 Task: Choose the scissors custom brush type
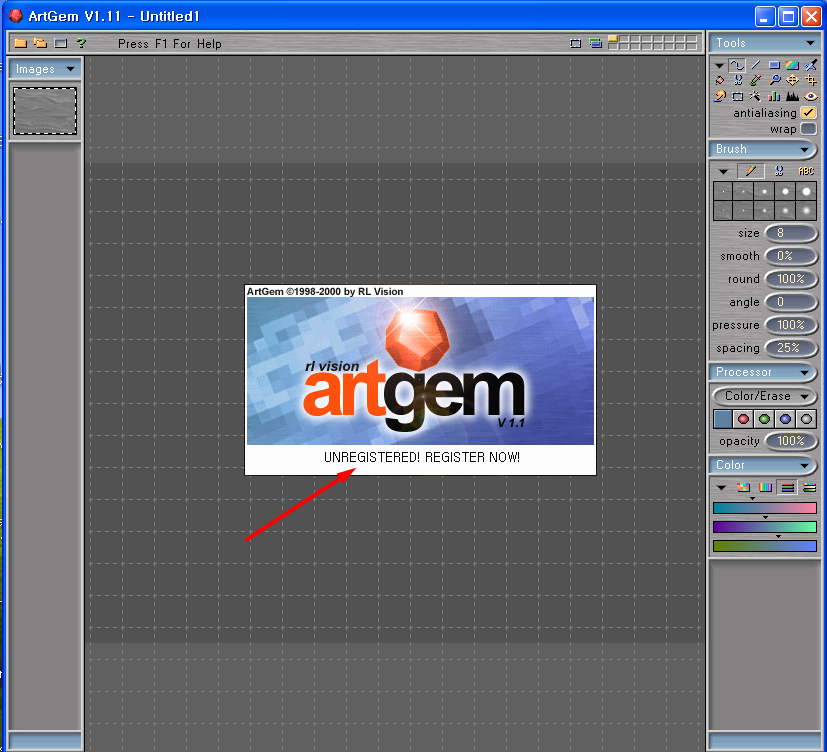point(778,171)
